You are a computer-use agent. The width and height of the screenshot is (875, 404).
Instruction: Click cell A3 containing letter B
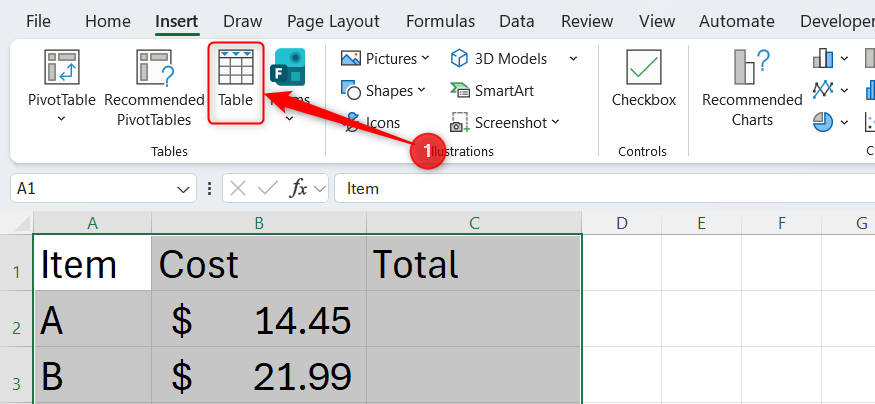point(93,375)
